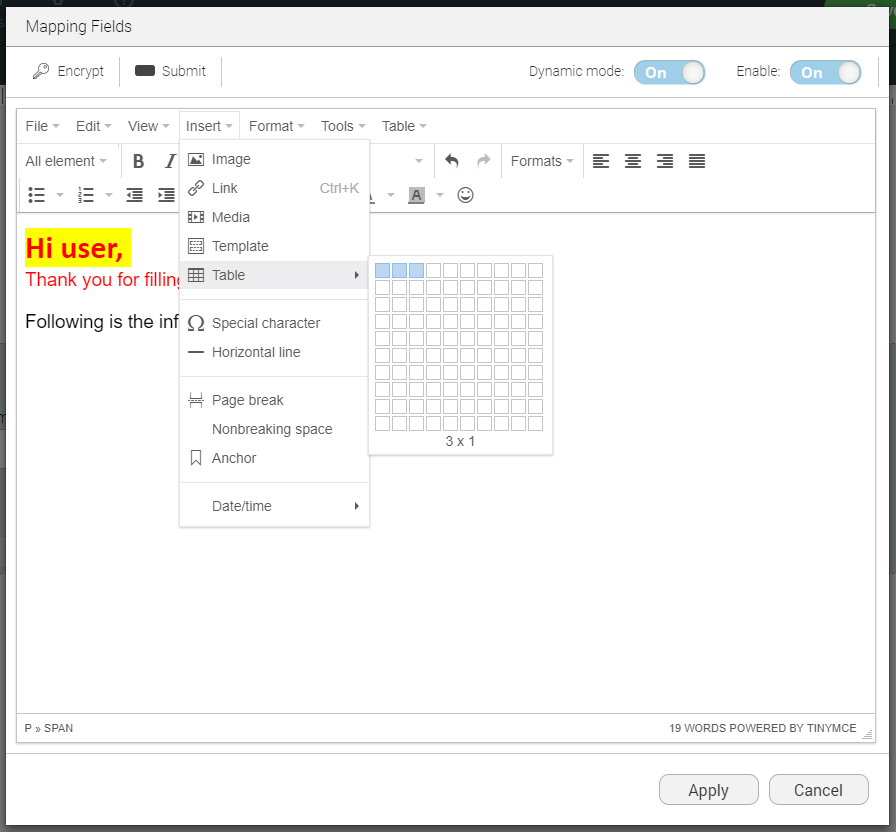The image size is (896, 832).
Task: Justify the paragraph text
Action: point(697,161)
